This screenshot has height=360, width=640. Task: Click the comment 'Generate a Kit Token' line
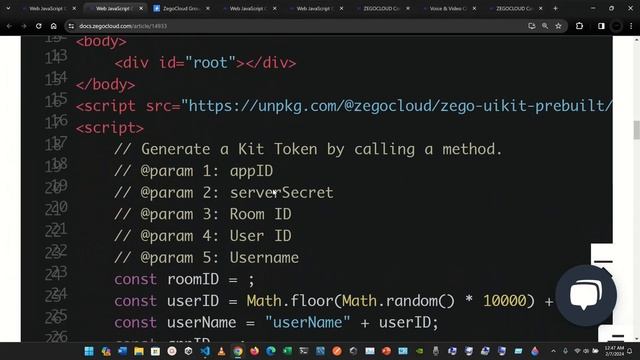pyautogui.click(x=308, y=149)
